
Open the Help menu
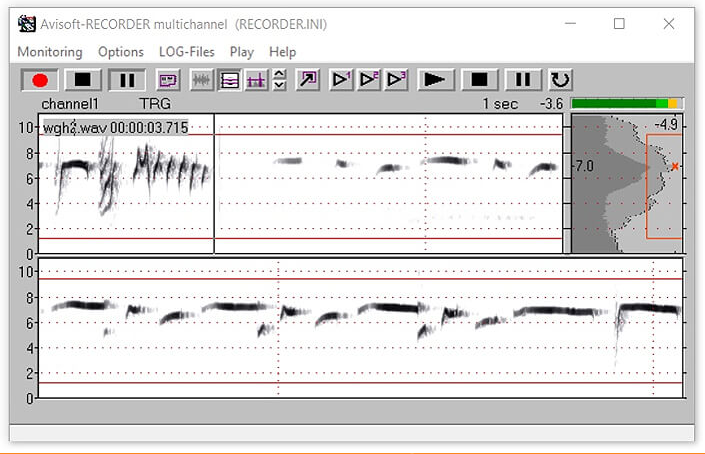(x=283, y=51)
